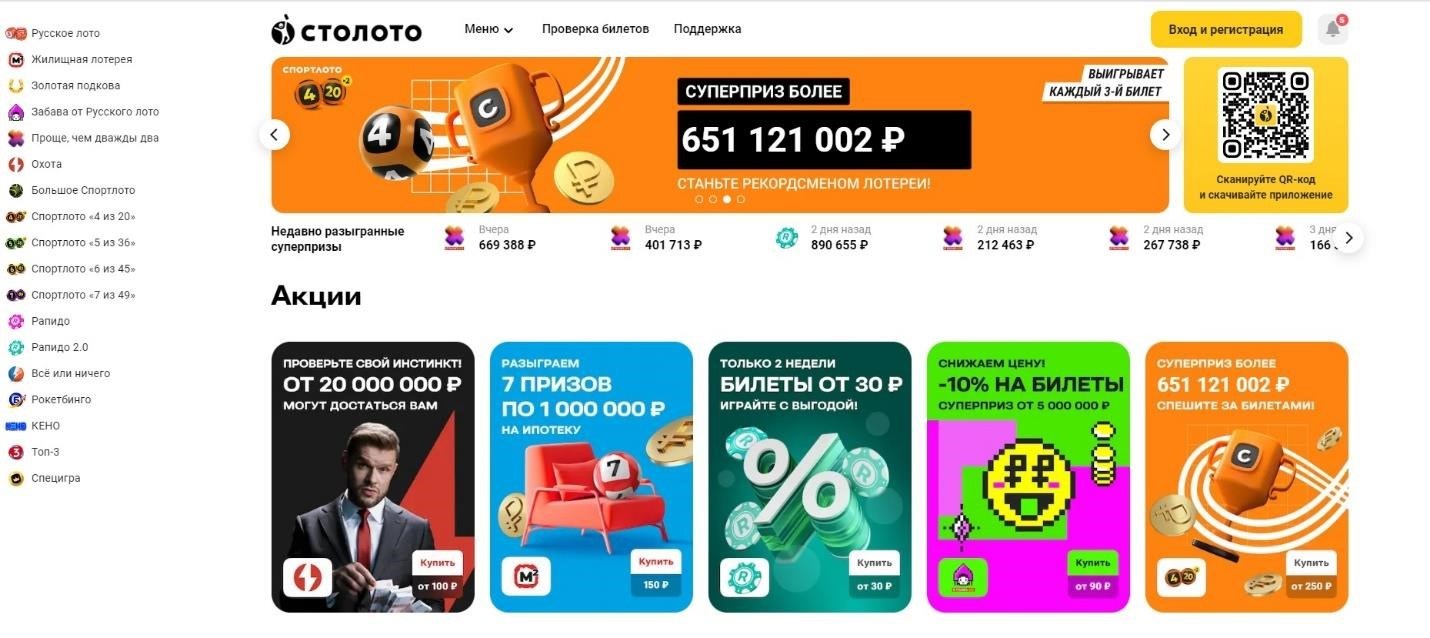Select the Рапидо 2.0 sidebar icon
The image size is (1430, 638).
pyautogui.click(x=15, y=347)
